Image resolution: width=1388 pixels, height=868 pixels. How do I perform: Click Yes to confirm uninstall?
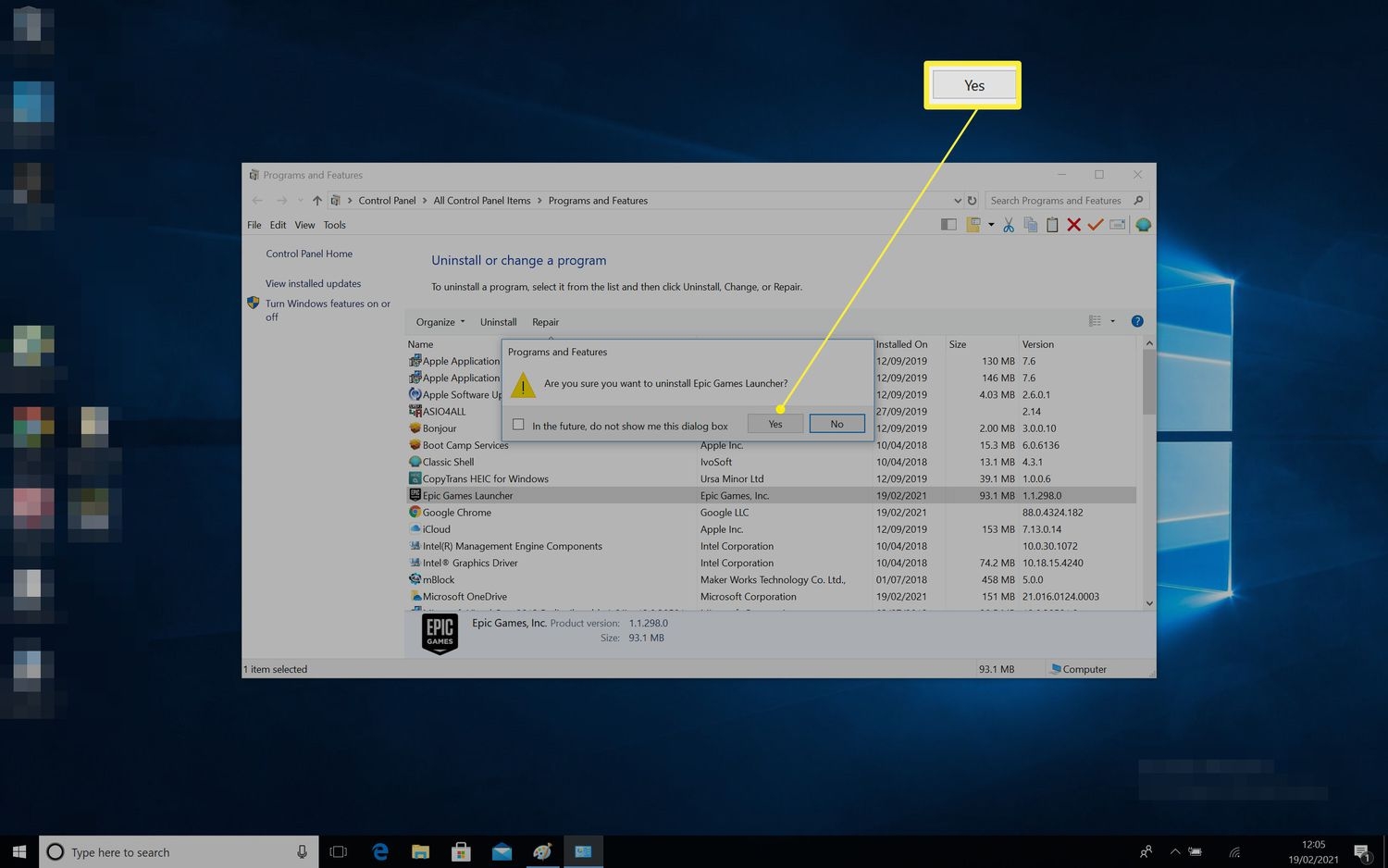pyautogui.click(x=775, y=424)
